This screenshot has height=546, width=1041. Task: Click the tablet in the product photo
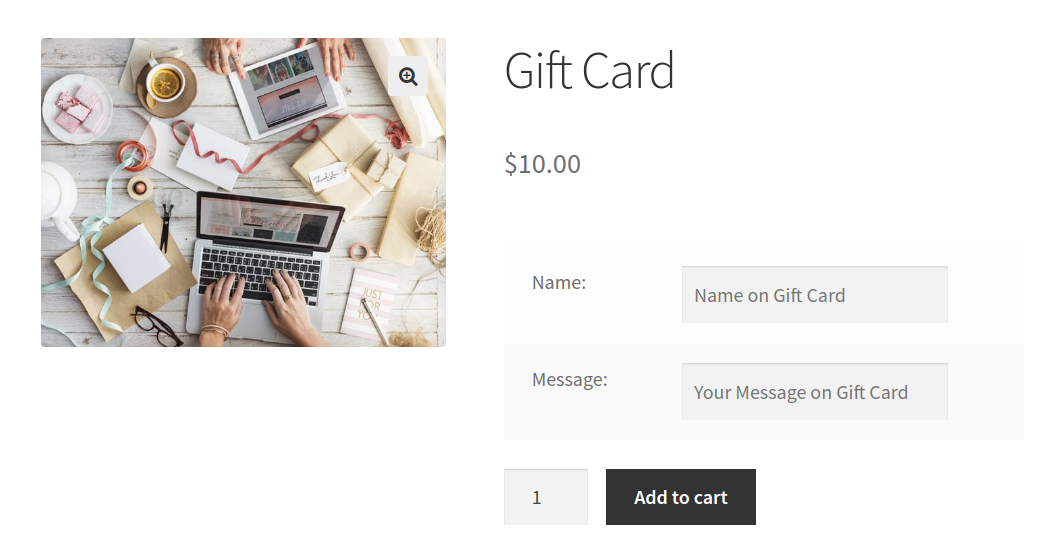tap(287, 87)
